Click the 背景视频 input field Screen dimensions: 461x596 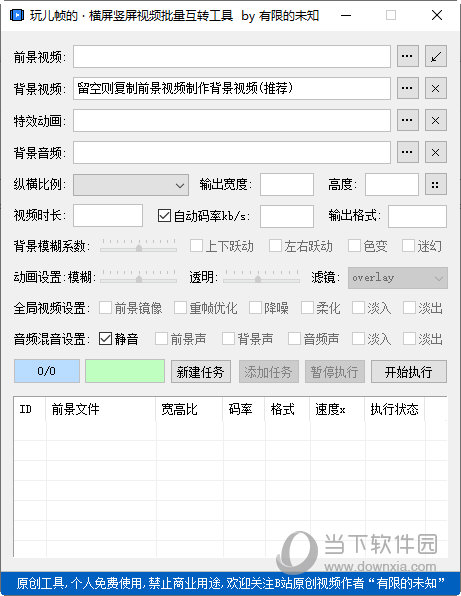tap(232, 89)
